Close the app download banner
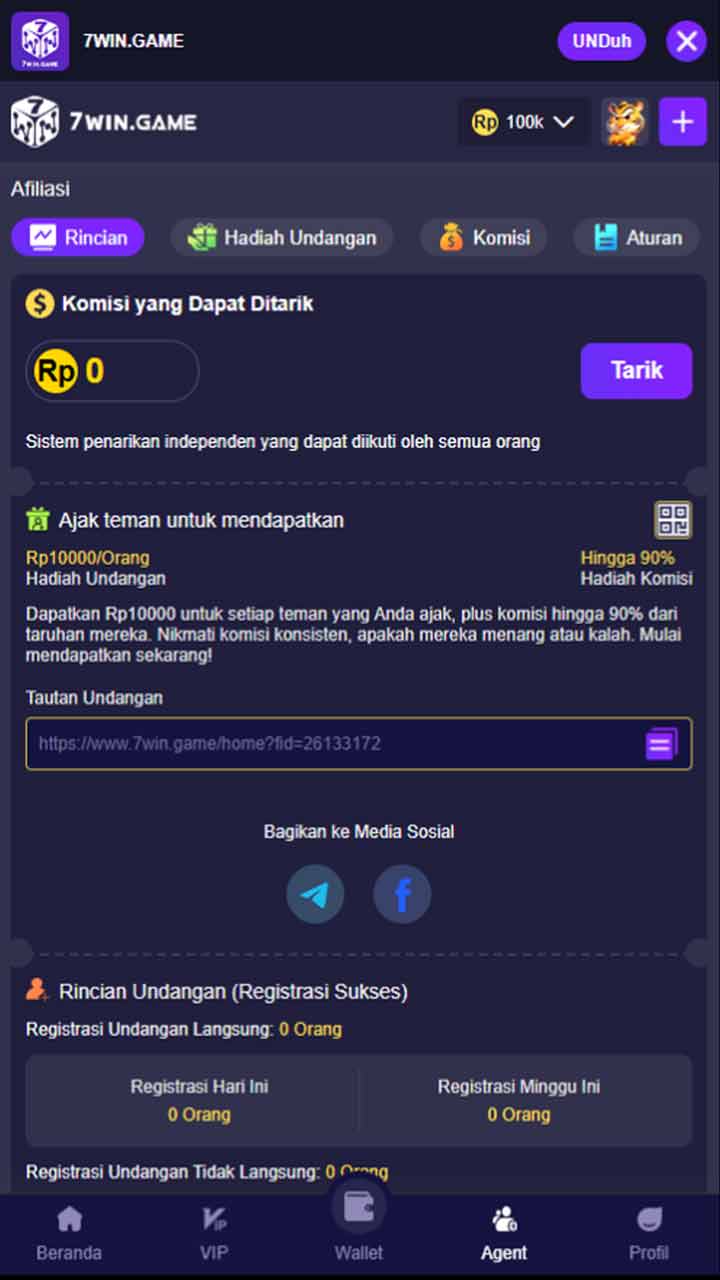 [x=686, y=41]
